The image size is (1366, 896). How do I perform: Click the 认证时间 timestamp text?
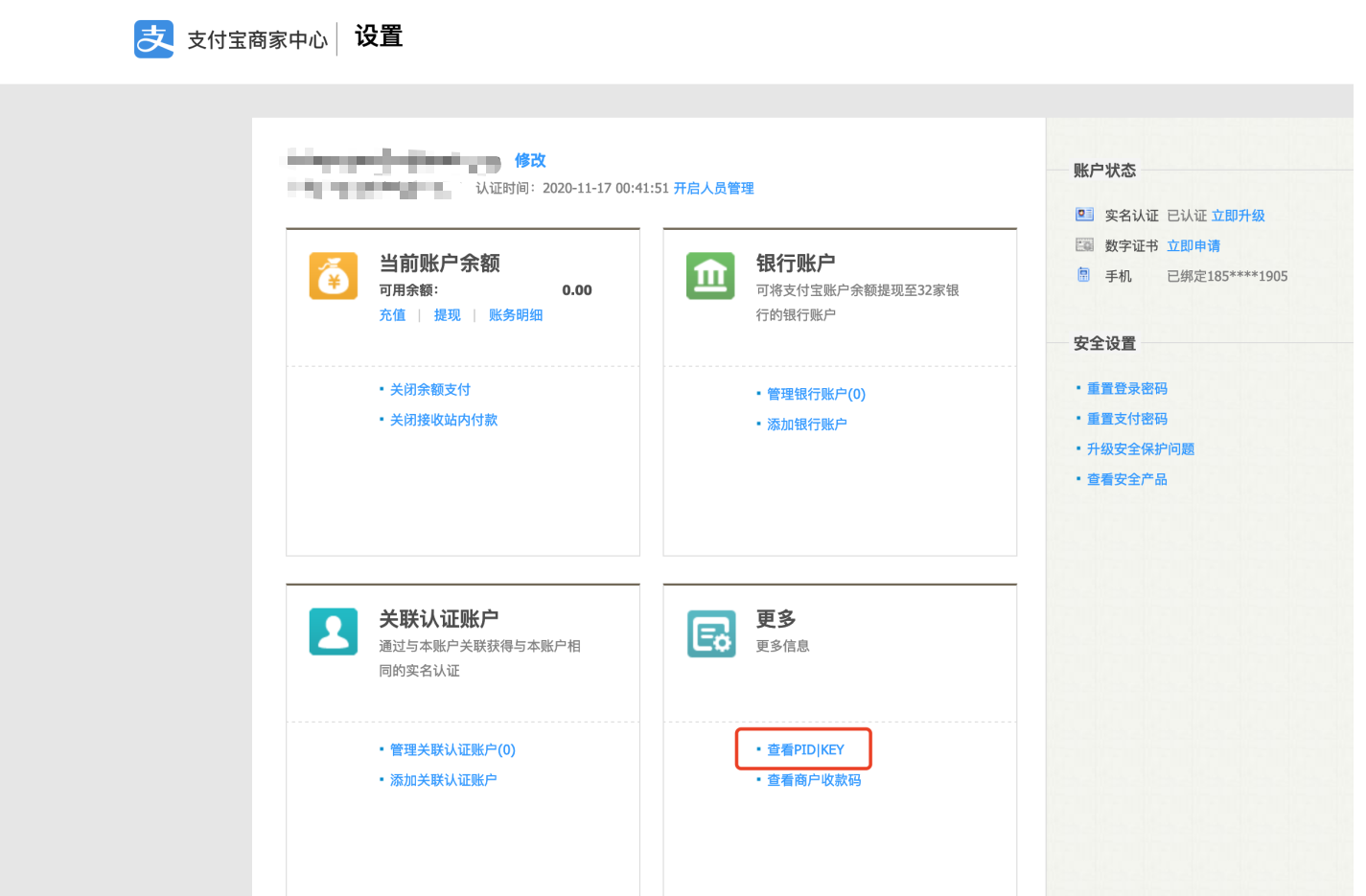[572, 188]
